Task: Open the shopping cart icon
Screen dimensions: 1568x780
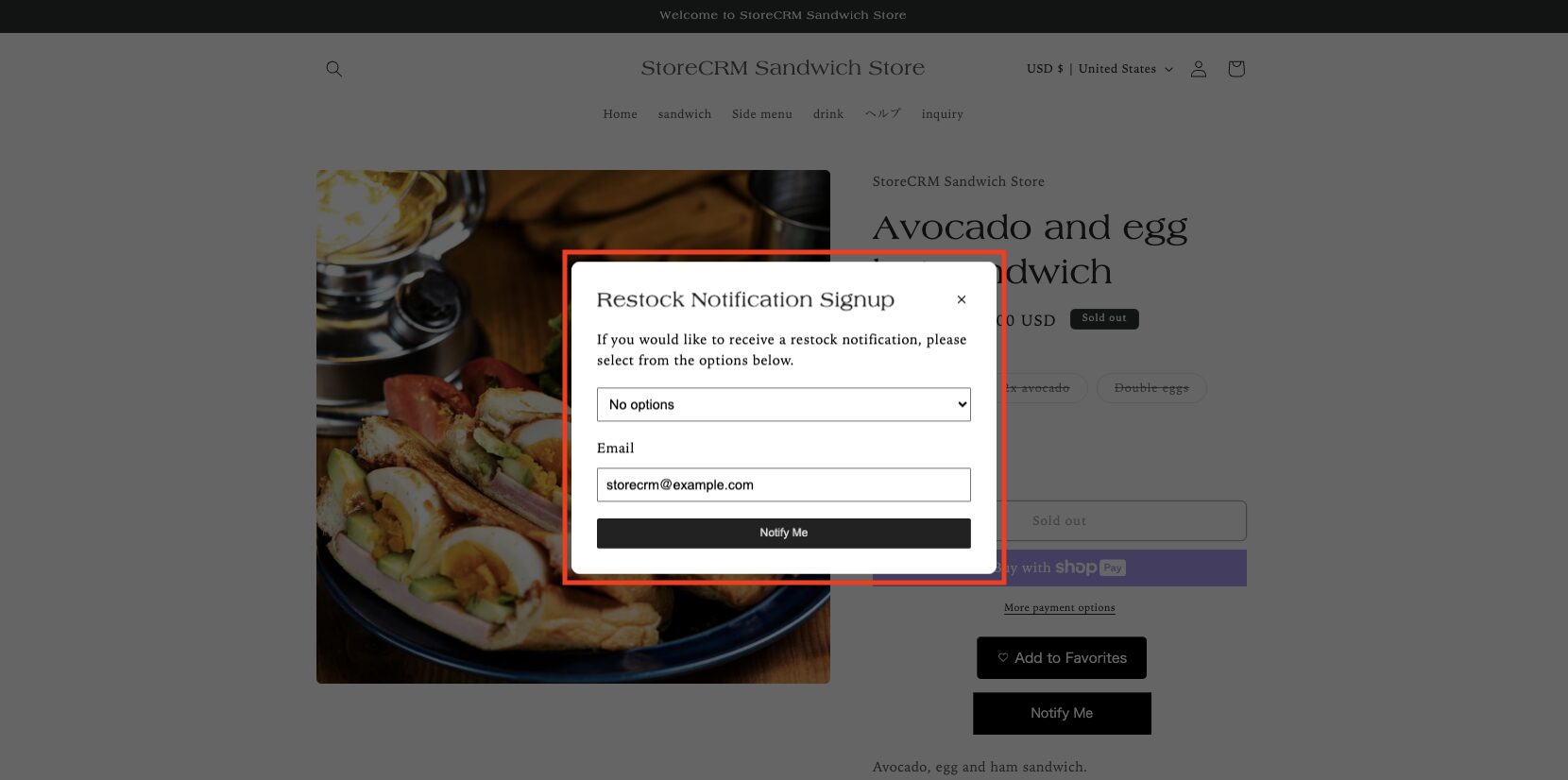Action: point(1236,69)
